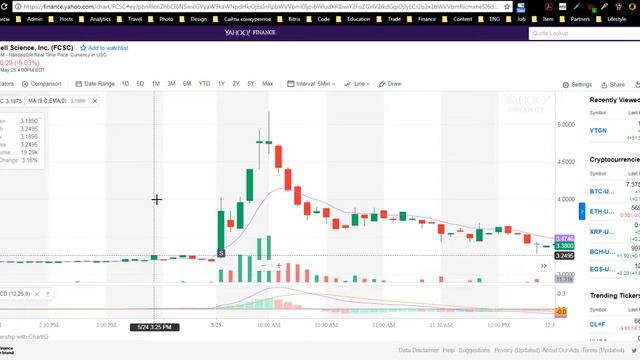Open the VTGN recently viewed symbol
The height and width of the screenshot is (360, 640).
(x=598, y=131)
